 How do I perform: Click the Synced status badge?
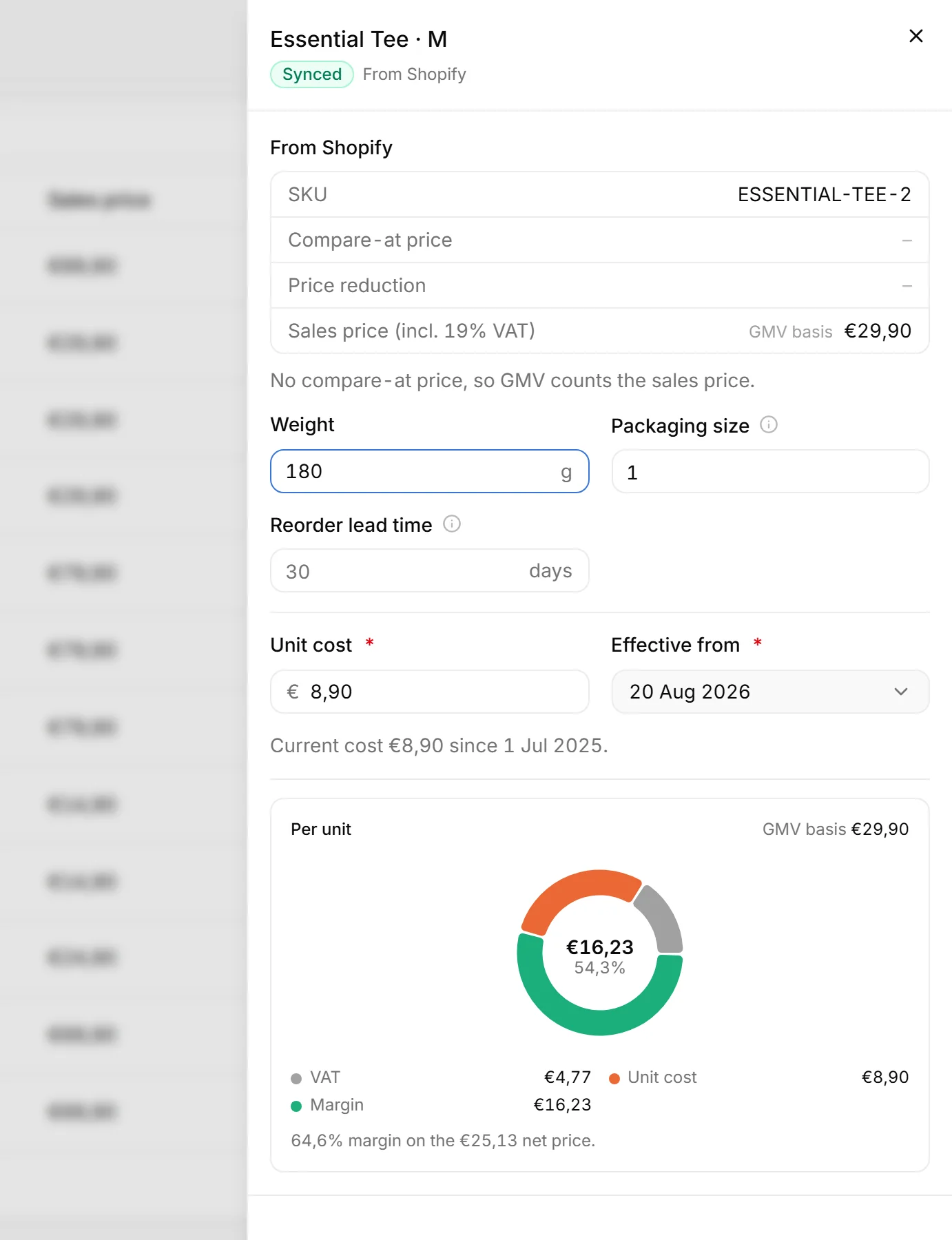pos(311,74)
